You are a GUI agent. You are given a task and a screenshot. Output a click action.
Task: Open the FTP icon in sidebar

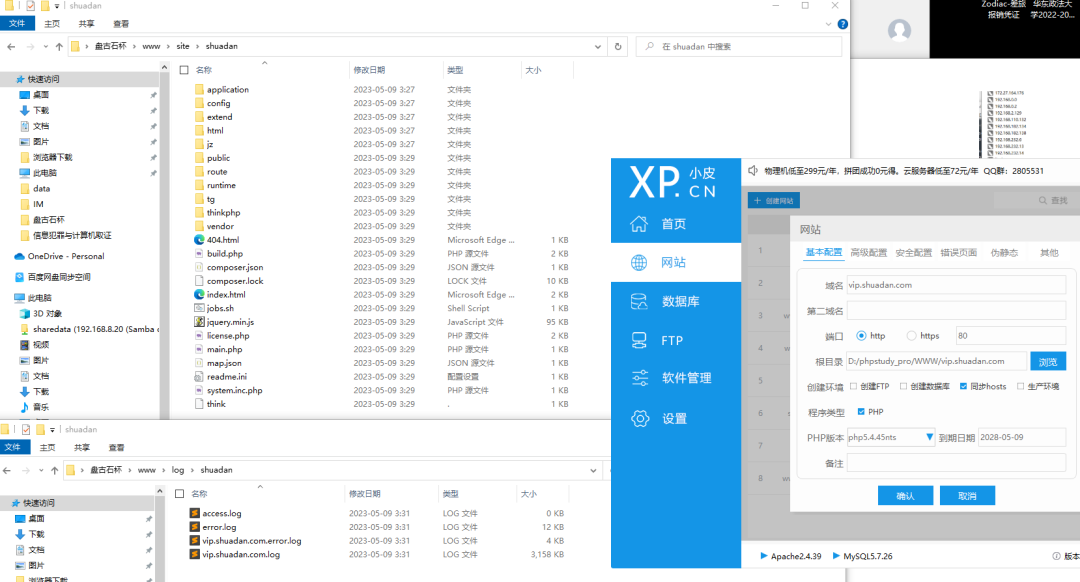tap(639, 340)
